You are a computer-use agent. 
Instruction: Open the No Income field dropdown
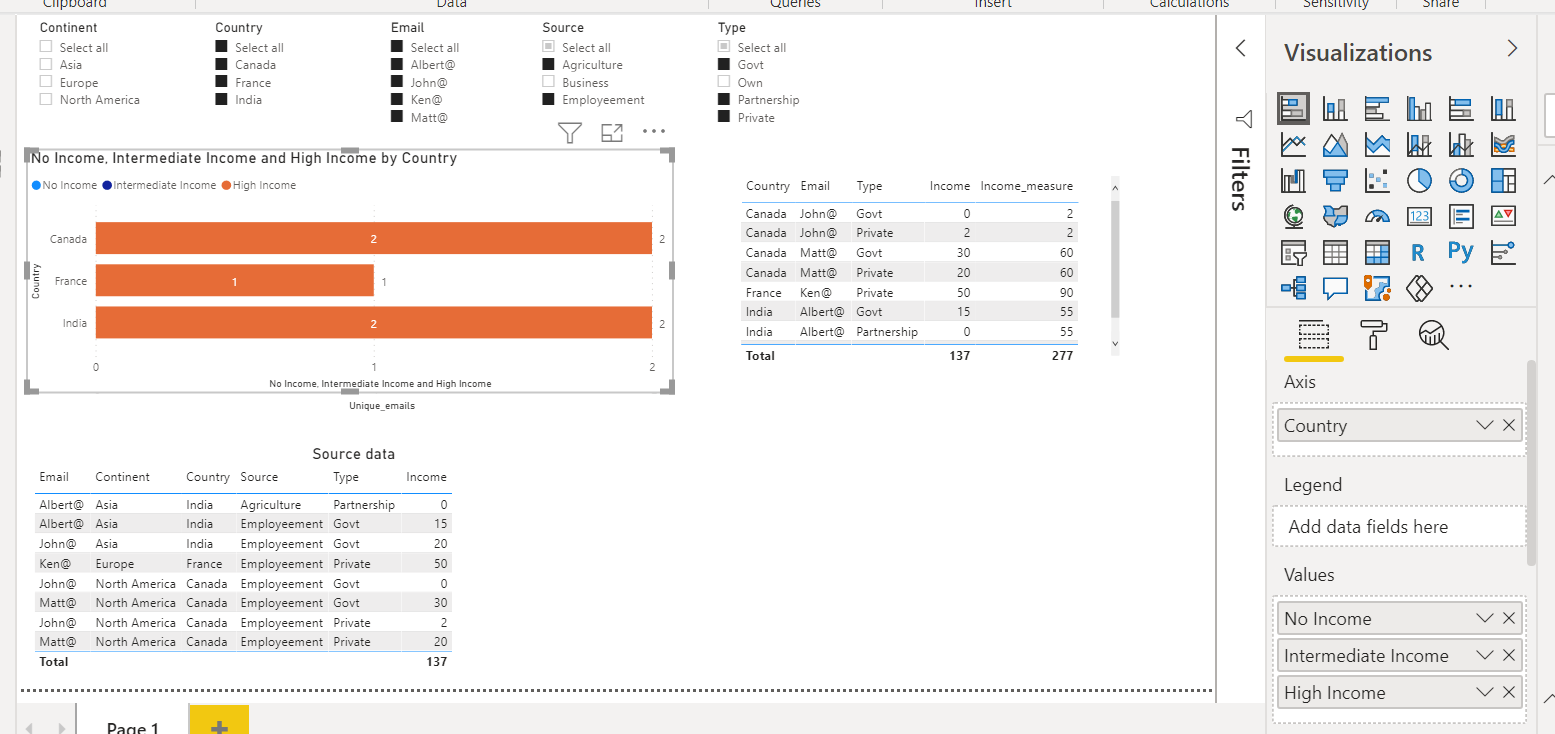[1485, 619]
